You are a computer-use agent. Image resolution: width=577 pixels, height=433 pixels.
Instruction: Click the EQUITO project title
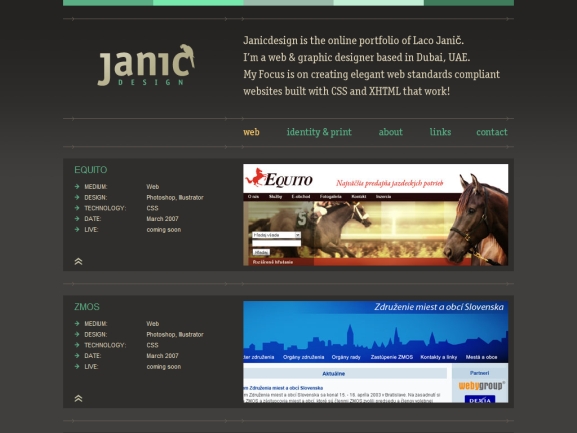point(91,170)
